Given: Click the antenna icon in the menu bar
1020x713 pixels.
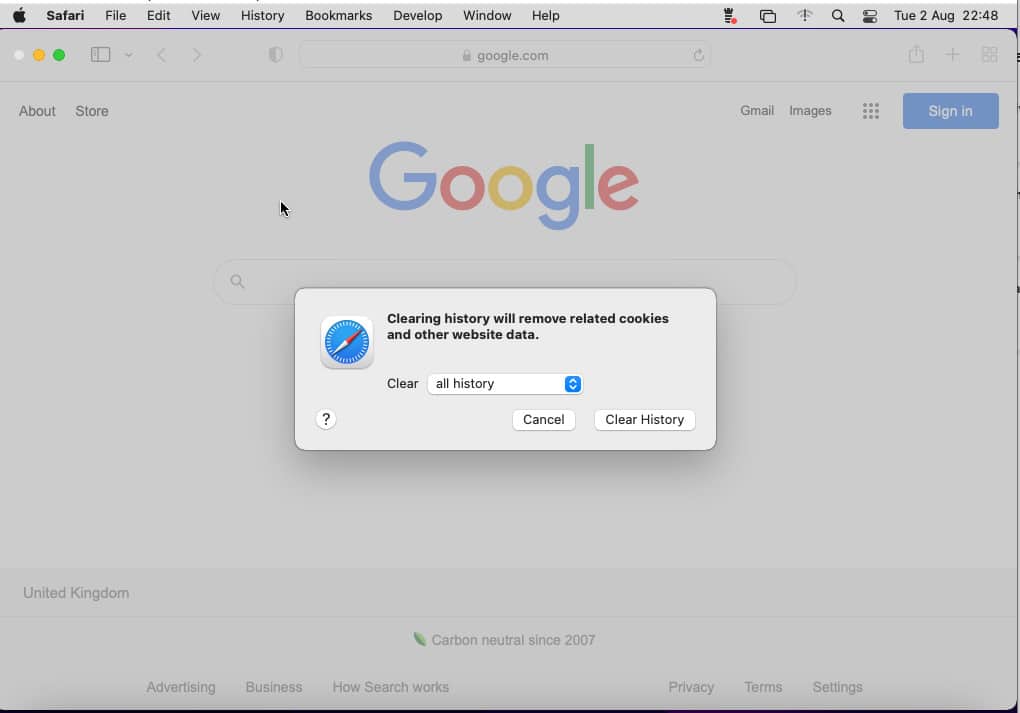Looking at the screenshot, I should coord(805,16).
